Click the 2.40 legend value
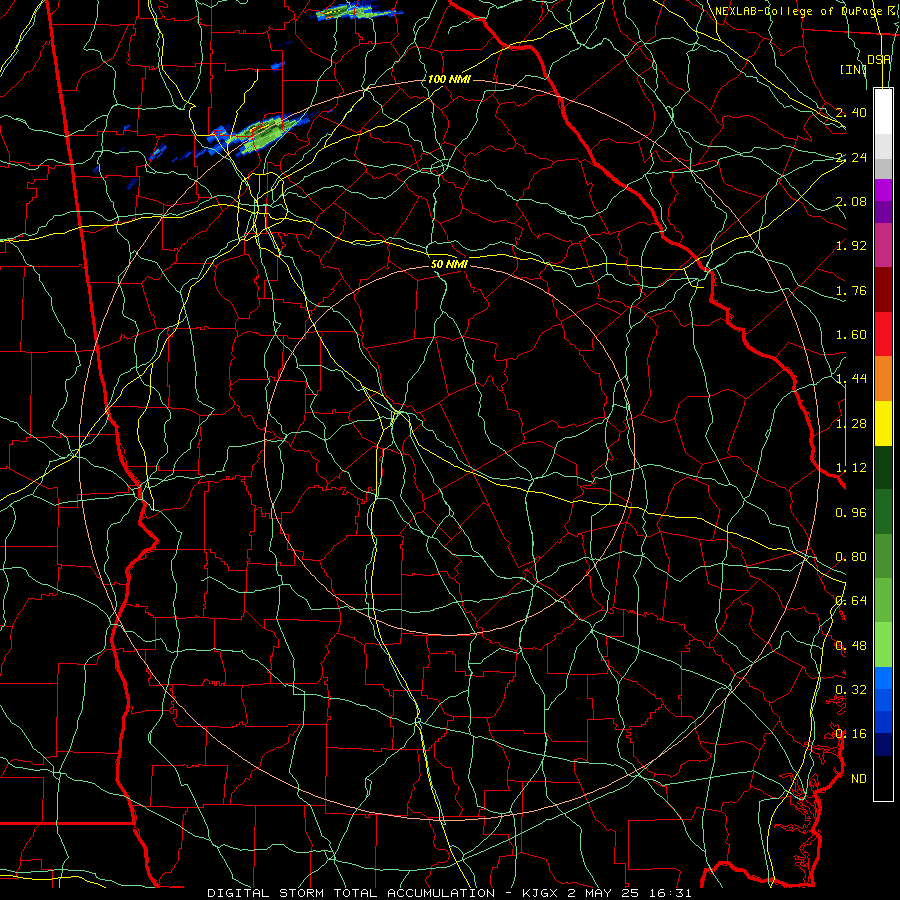This screenshot has width=900, height=900. point(851,112)
